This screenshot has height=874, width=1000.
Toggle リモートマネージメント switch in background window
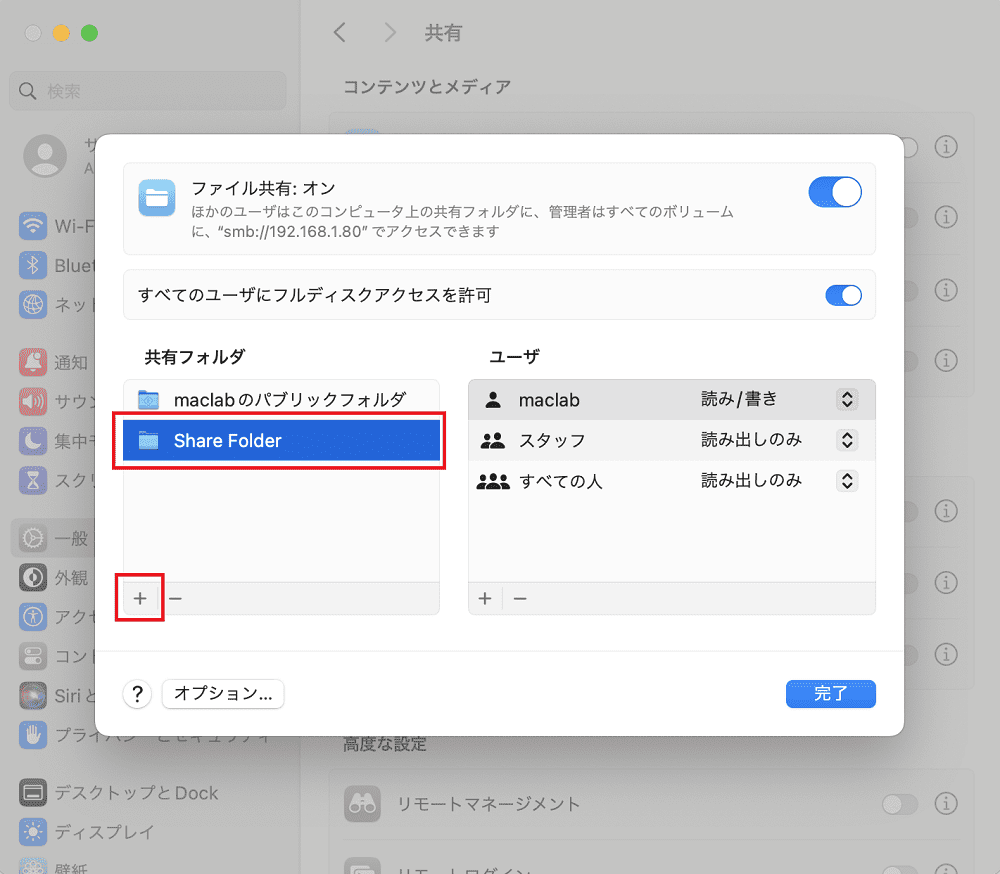[900, 804]
